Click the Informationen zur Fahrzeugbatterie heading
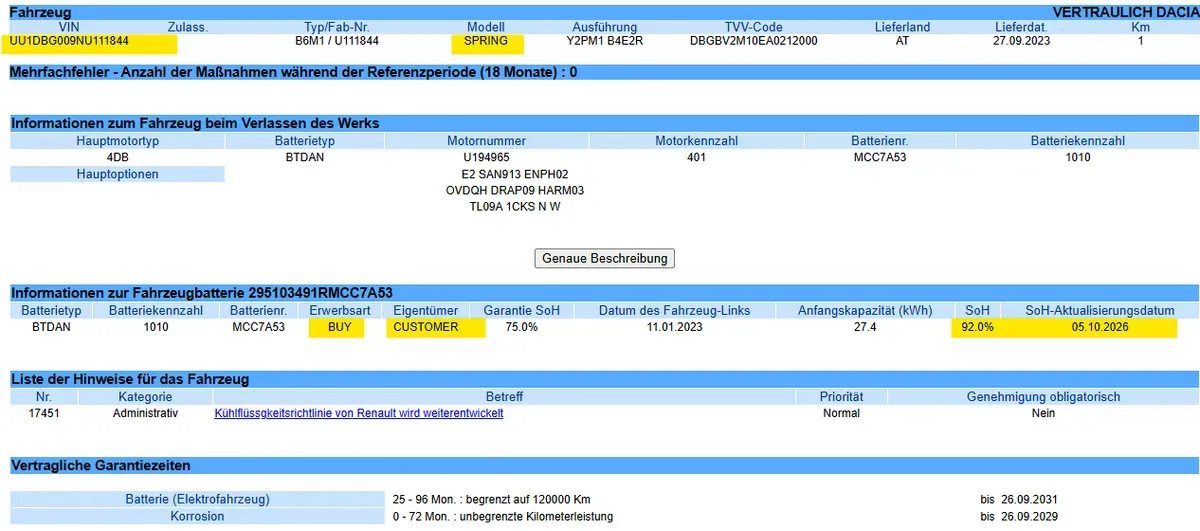 pos(201,293)
